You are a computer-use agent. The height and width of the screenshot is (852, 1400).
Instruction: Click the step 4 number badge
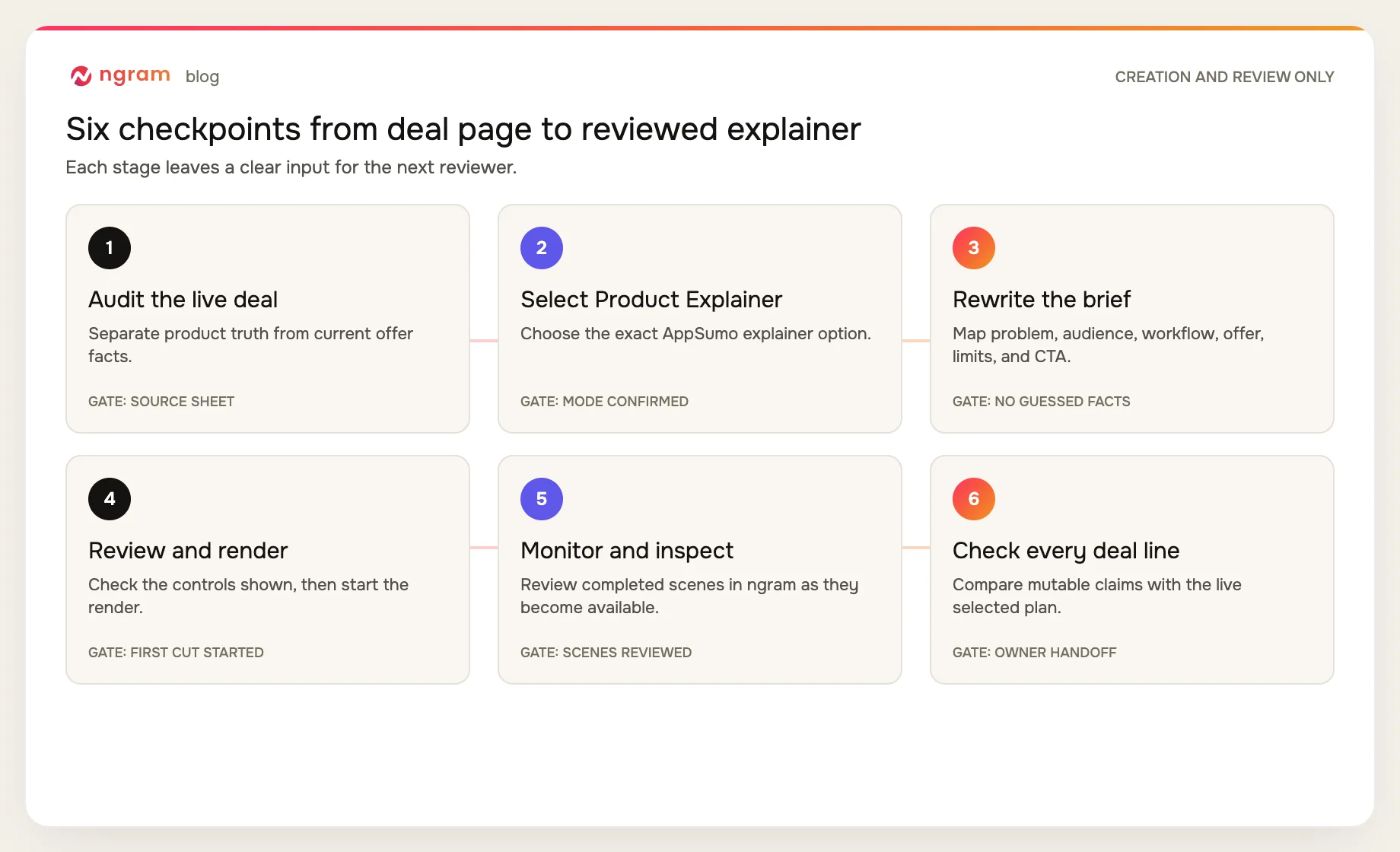click(x=110, y=499)
